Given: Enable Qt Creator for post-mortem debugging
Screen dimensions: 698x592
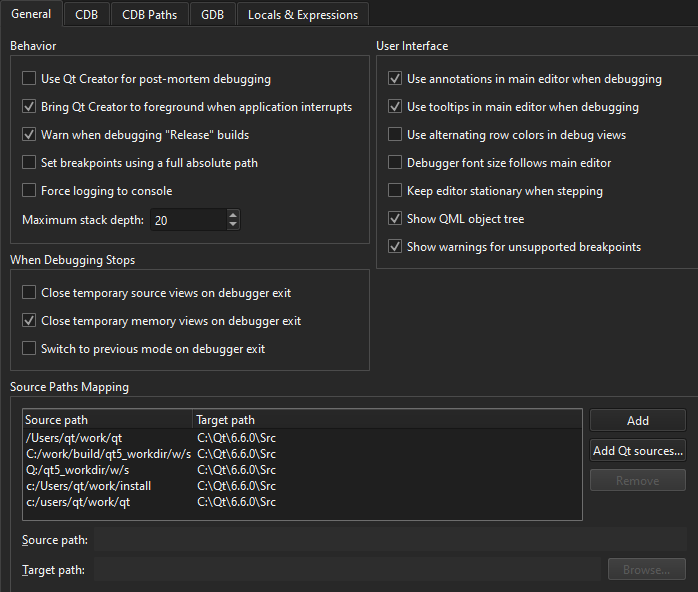Looking at the screenshot, I should click(29, 79).
